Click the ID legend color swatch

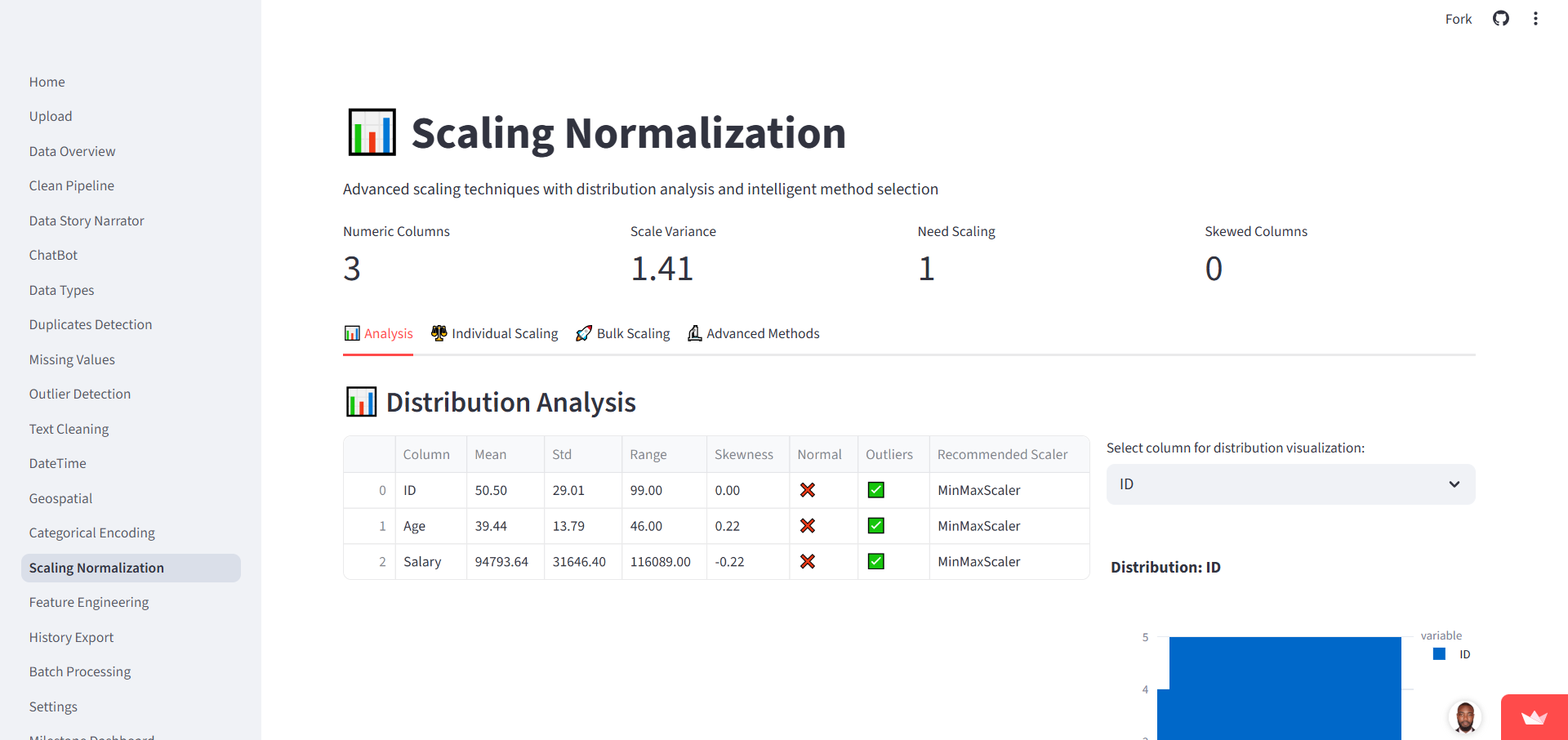tap(1440, 653)
